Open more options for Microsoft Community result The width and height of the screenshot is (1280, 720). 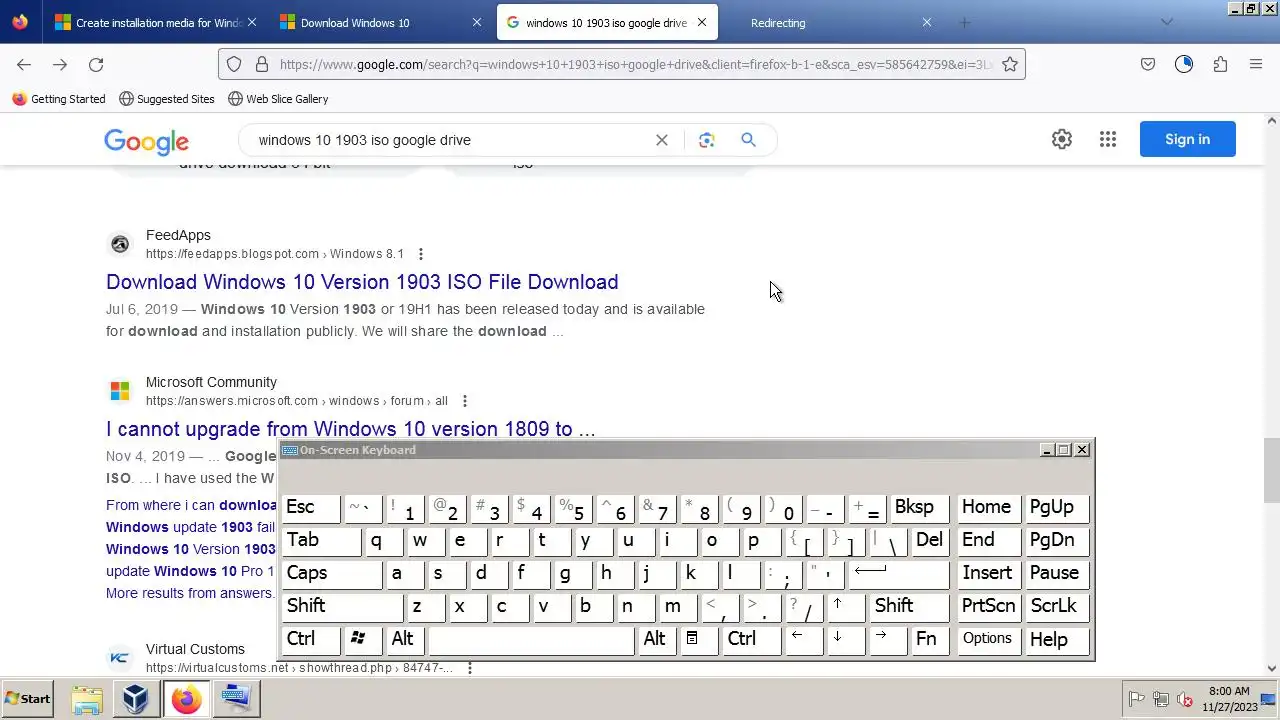coord(464,401)
